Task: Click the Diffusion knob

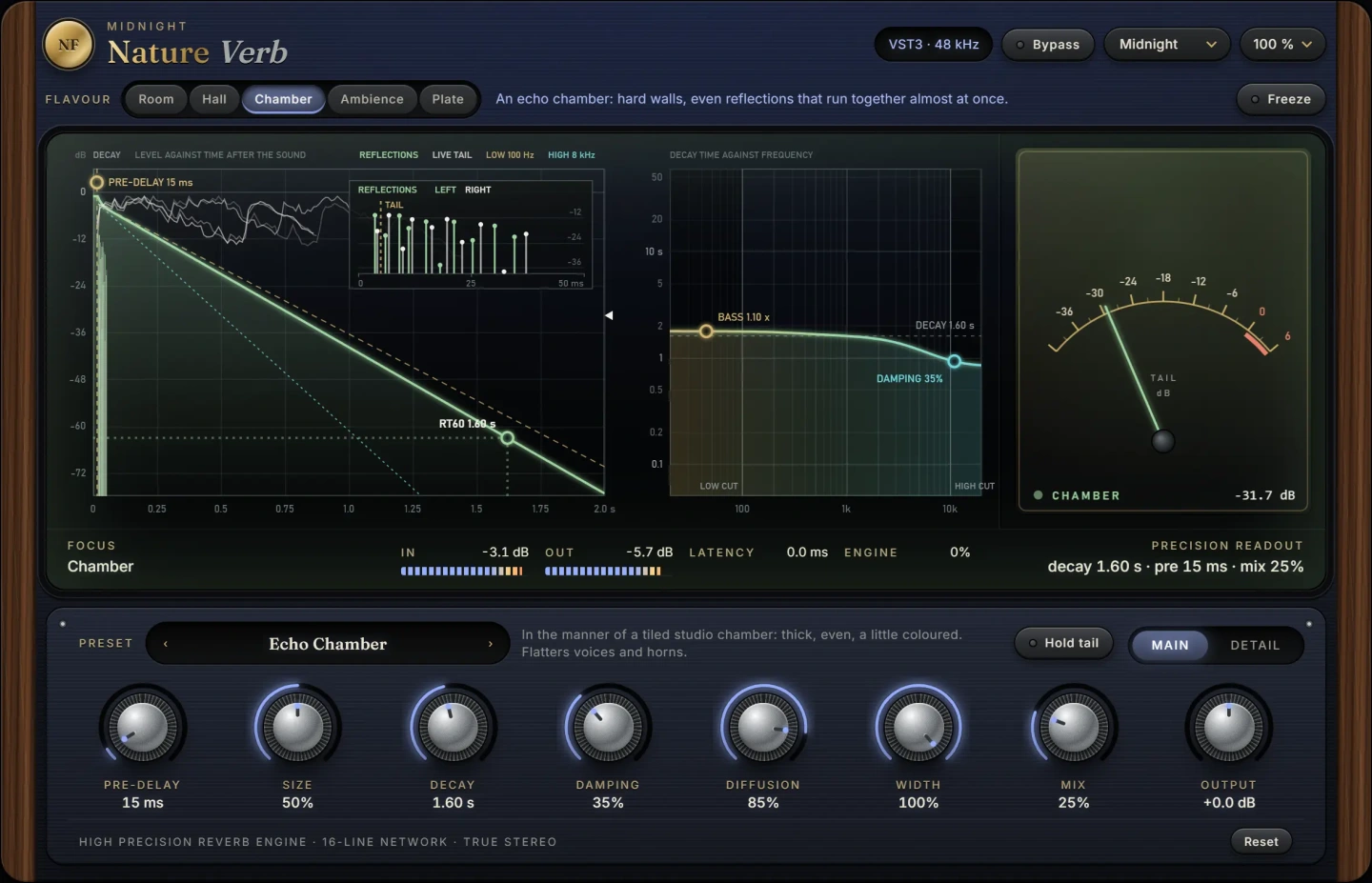Action: coord(763,728)
